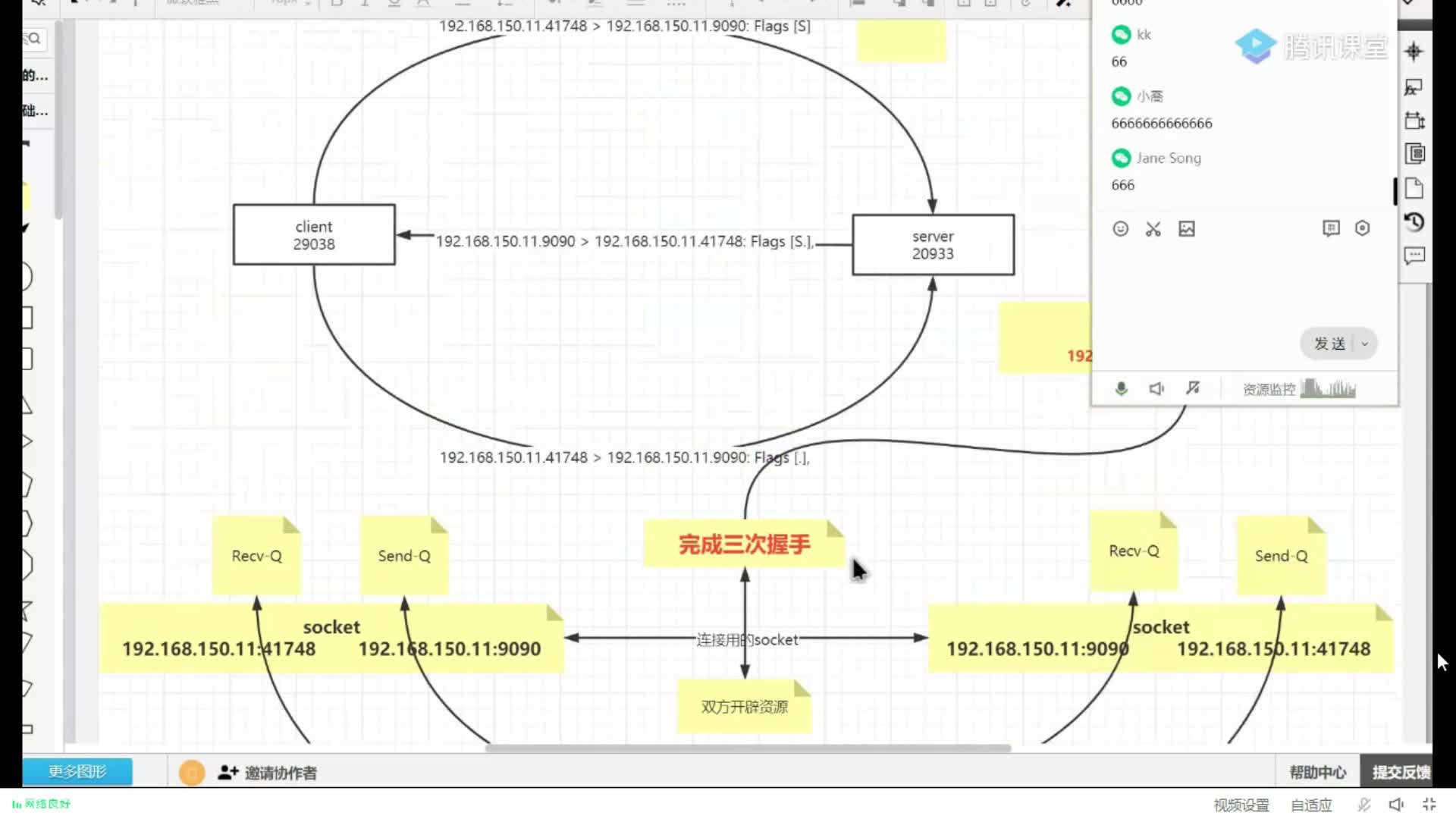
Task: Select the left Recv-Q note near client
Action: (x=256, y=556)
